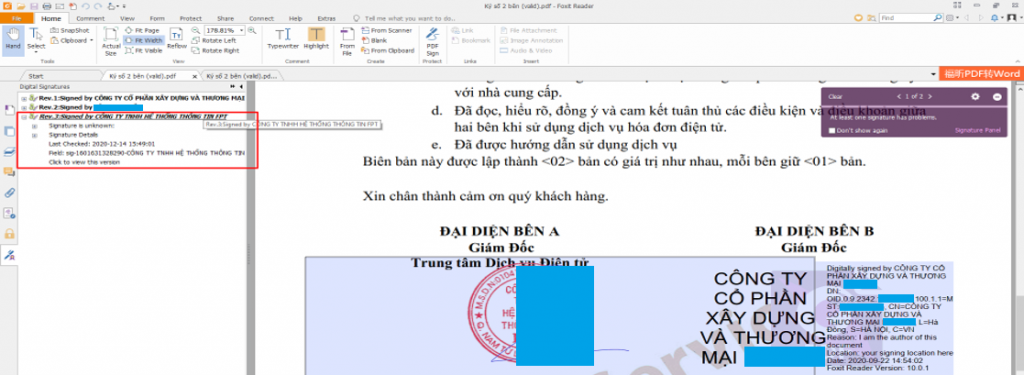
Task: Click Clear in the notification box
Action: [x=835, y=97]
